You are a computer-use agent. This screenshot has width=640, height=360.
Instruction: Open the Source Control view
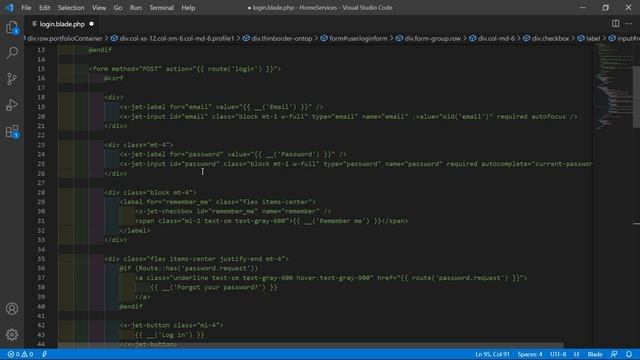(x=12, y=79)
